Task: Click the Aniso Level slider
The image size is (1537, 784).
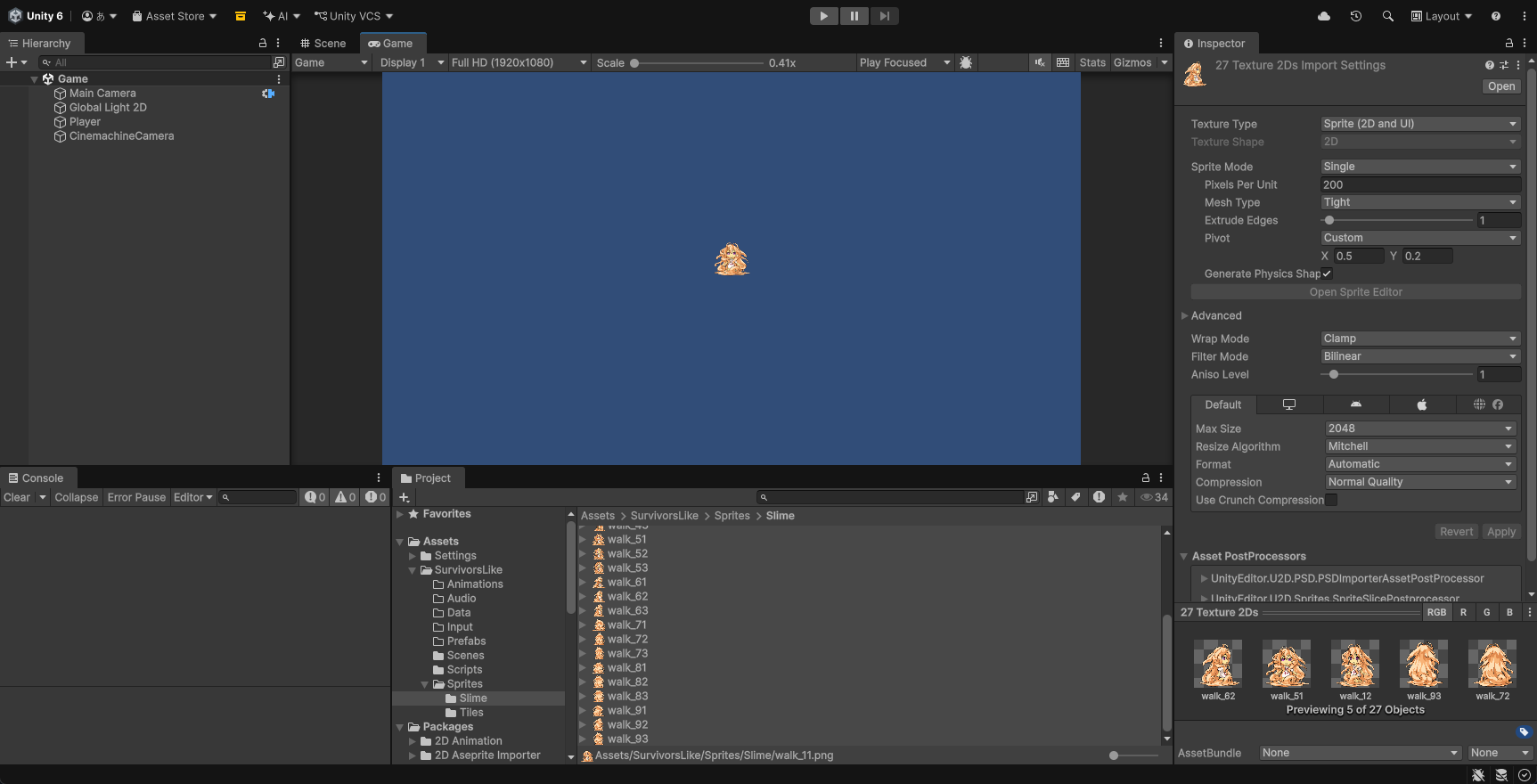Action: tap(1397, 375)
